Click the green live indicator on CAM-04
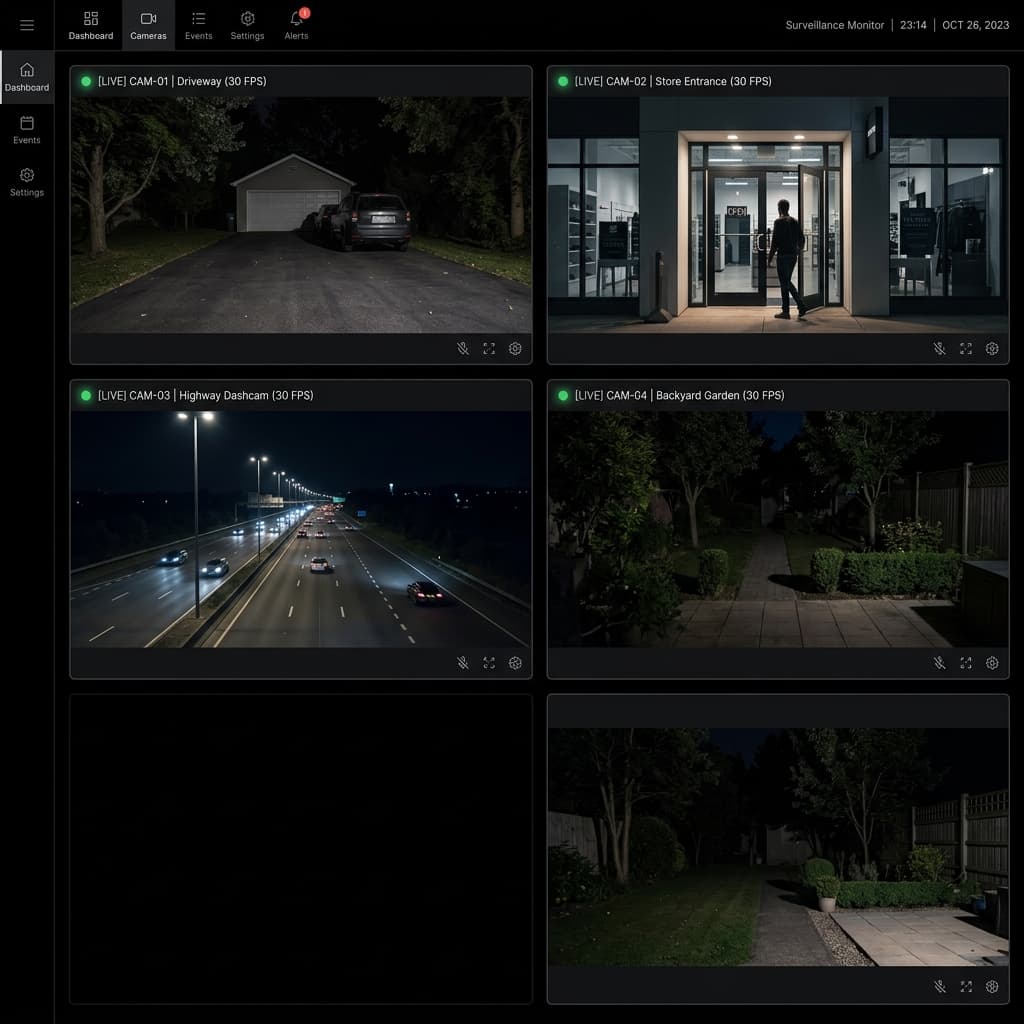 [x=563, y=396]
